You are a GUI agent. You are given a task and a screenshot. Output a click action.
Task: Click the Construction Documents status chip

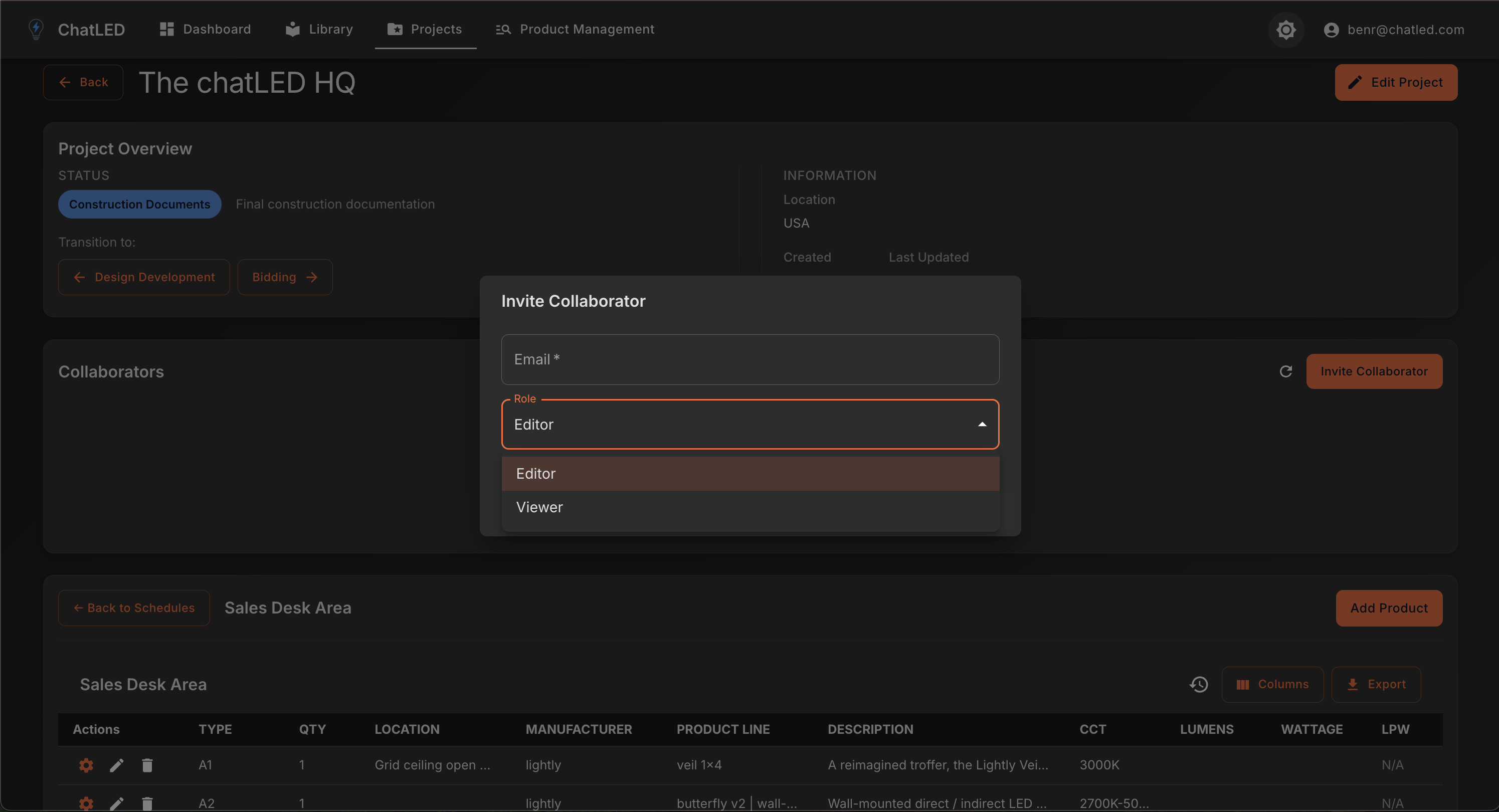click(x=140, y=204)
